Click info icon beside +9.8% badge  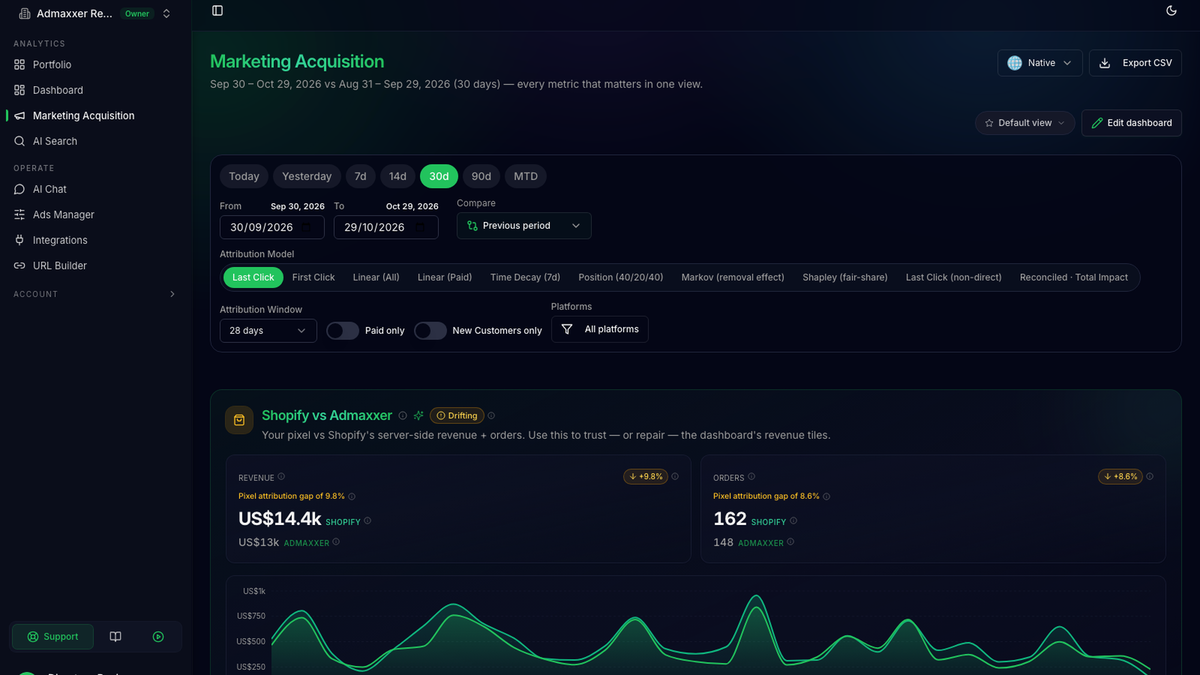pos(677,477)
